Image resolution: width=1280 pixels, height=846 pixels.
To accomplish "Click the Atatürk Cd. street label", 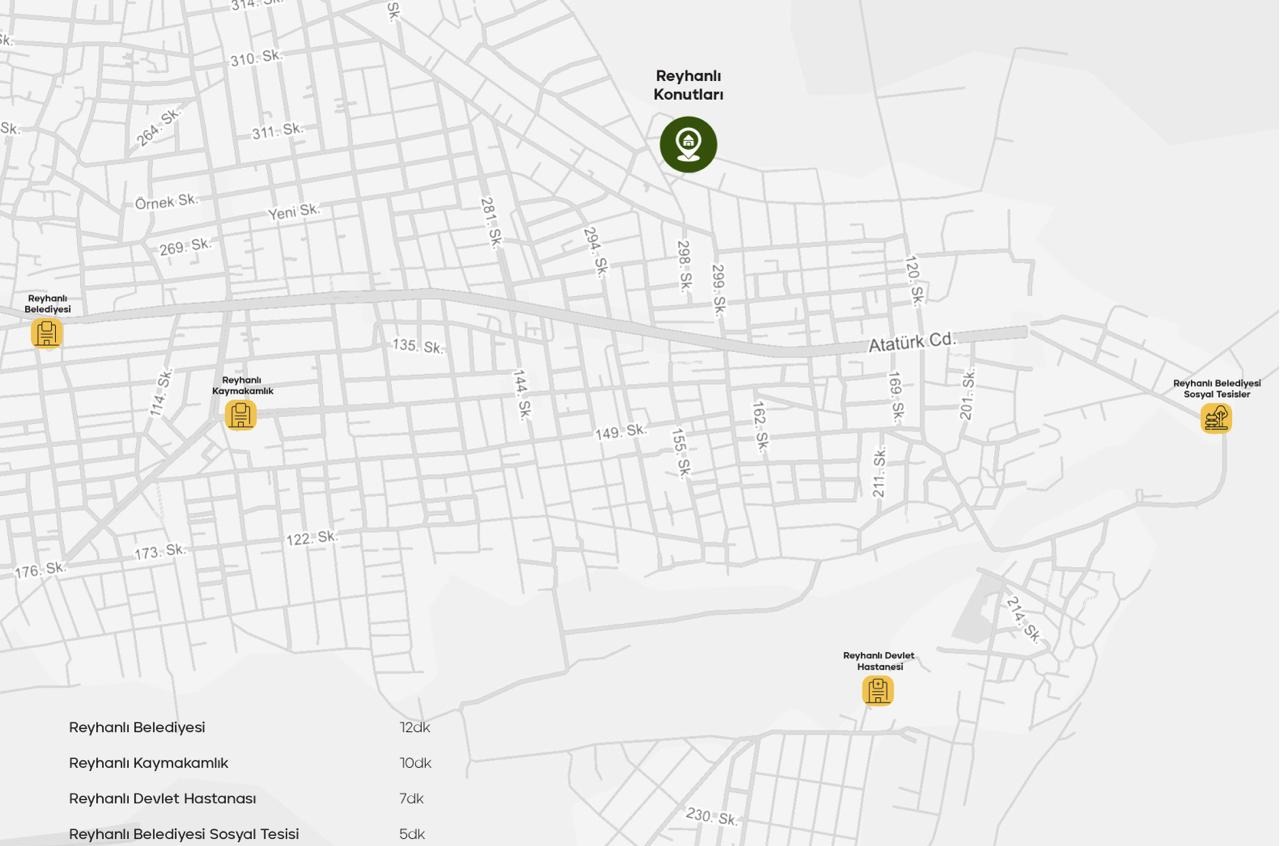I will point(912,342).
